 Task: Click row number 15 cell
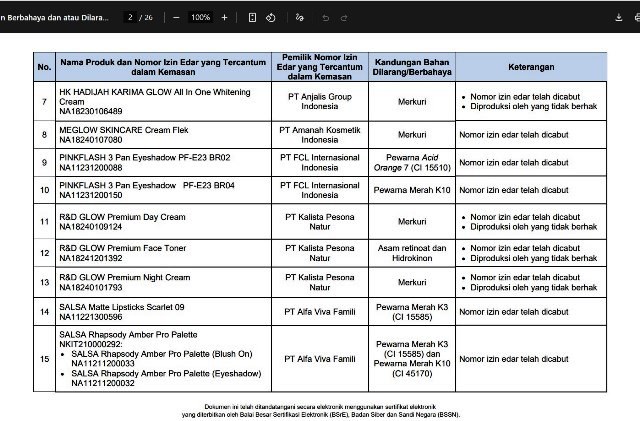(44, 358)
